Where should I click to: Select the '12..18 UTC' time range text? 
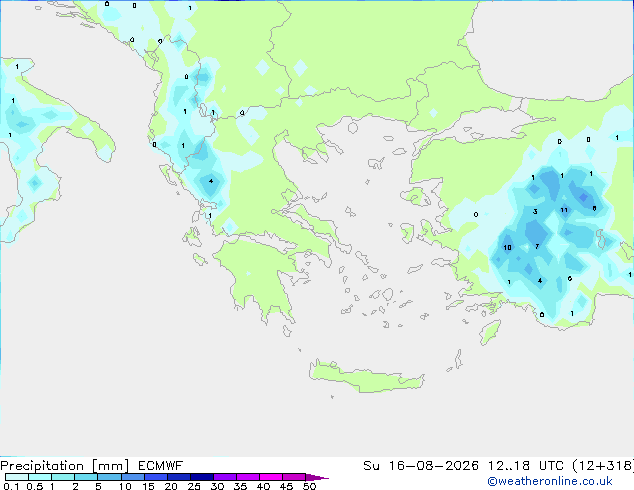tap(526, 466)
